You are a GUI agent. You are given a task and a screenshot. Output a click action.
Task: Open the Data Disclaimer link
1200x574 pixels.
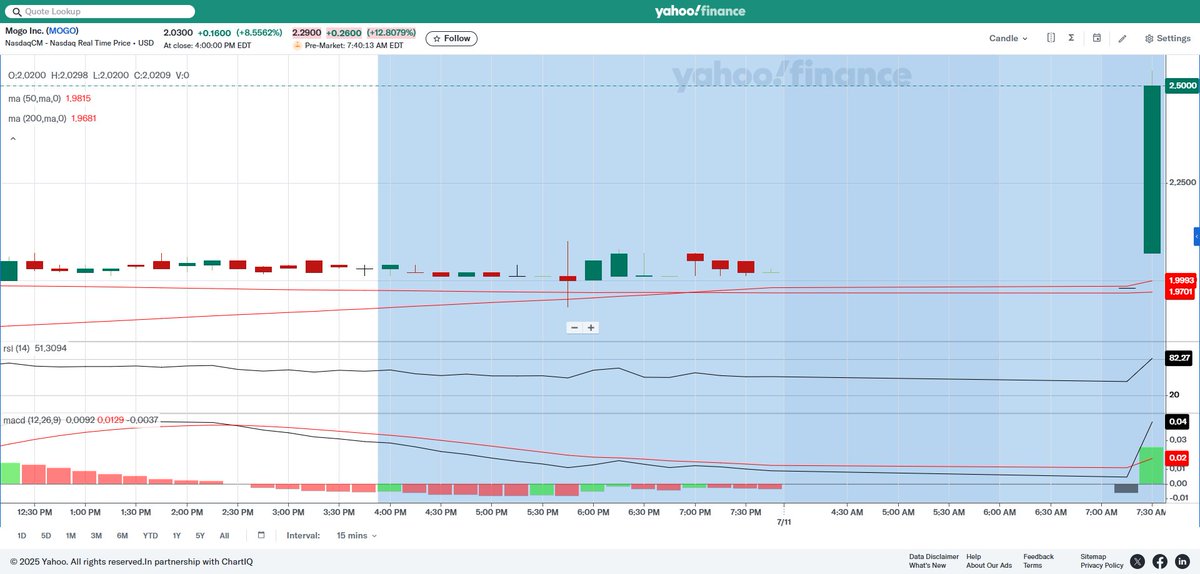(x=933, y=556)
